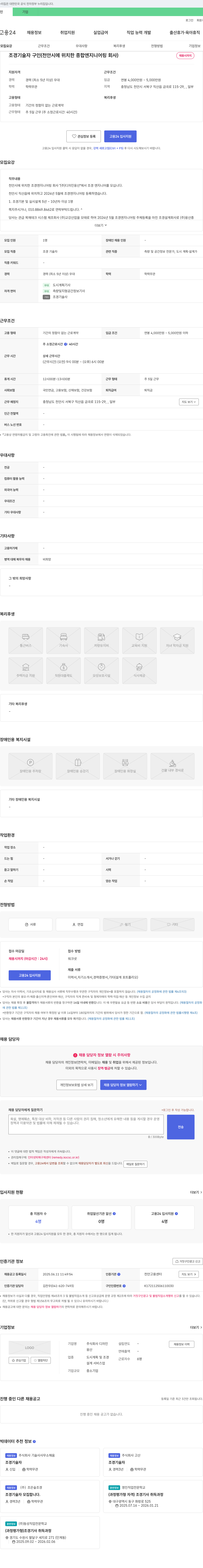Open 개인정보보호법 상세 보기
203x1568 pixels.
[77, 1085]
